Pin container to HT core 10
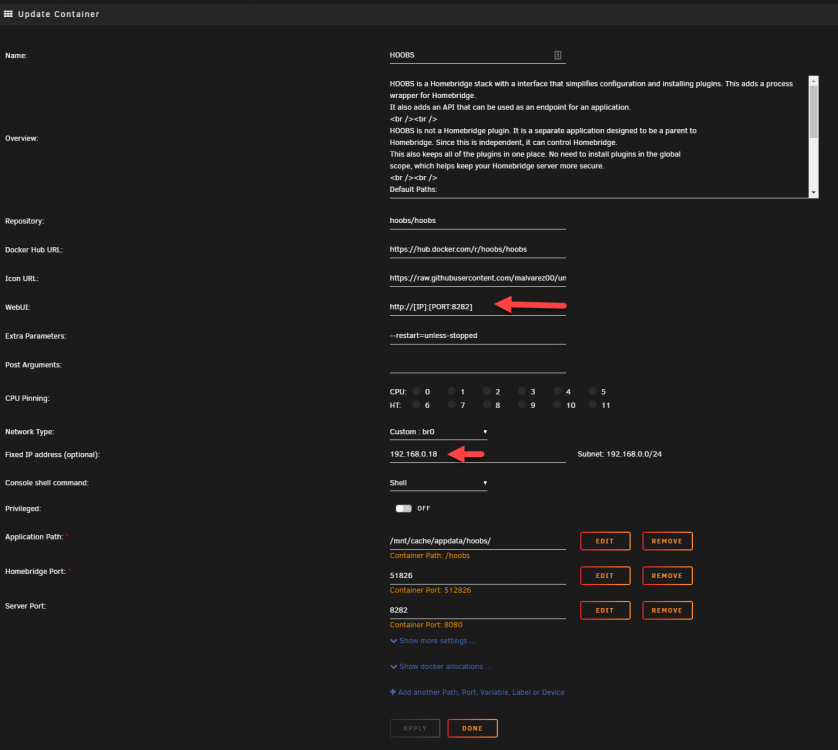Image resolution: width=838 pixels, height=750 pixels. [x=557, y=405]
